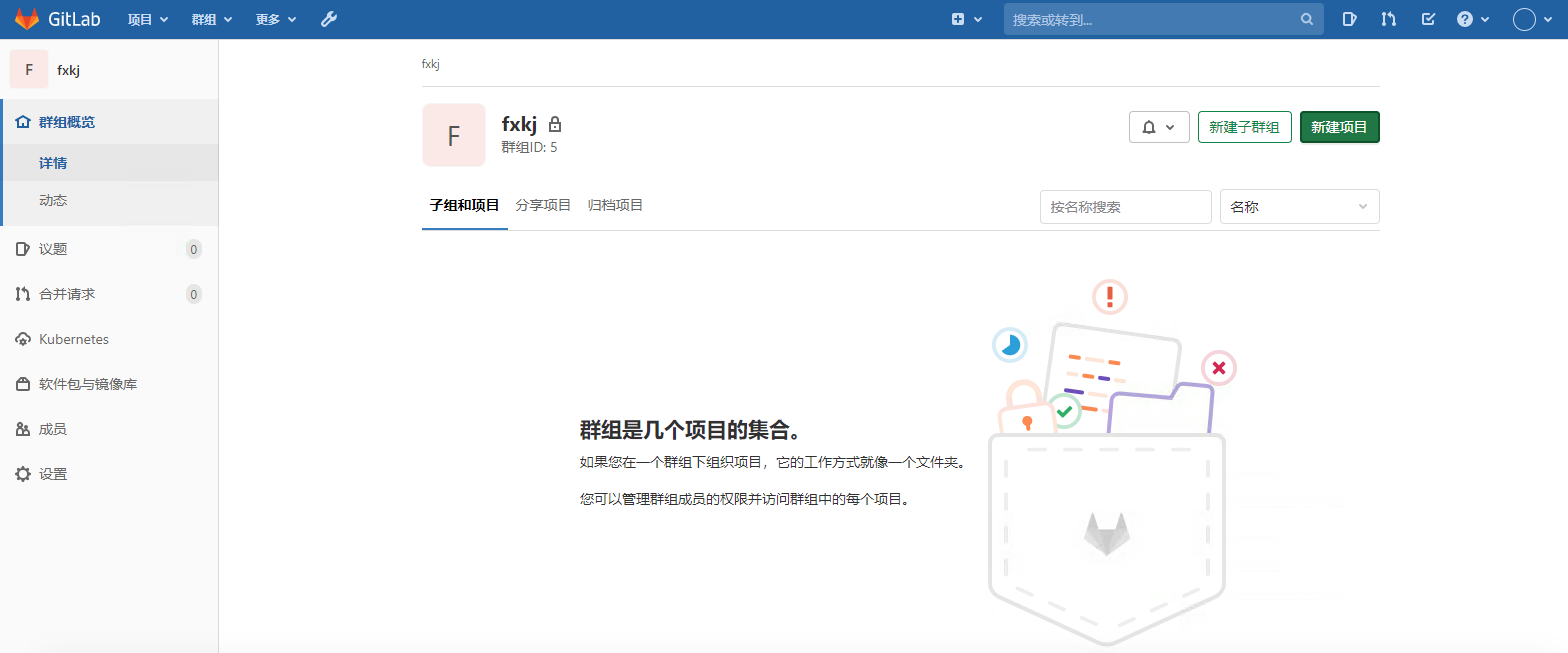Click the 群组ID: 5 text
The width and height of the screenshot is (1568, 653).
tap(529, 147)
